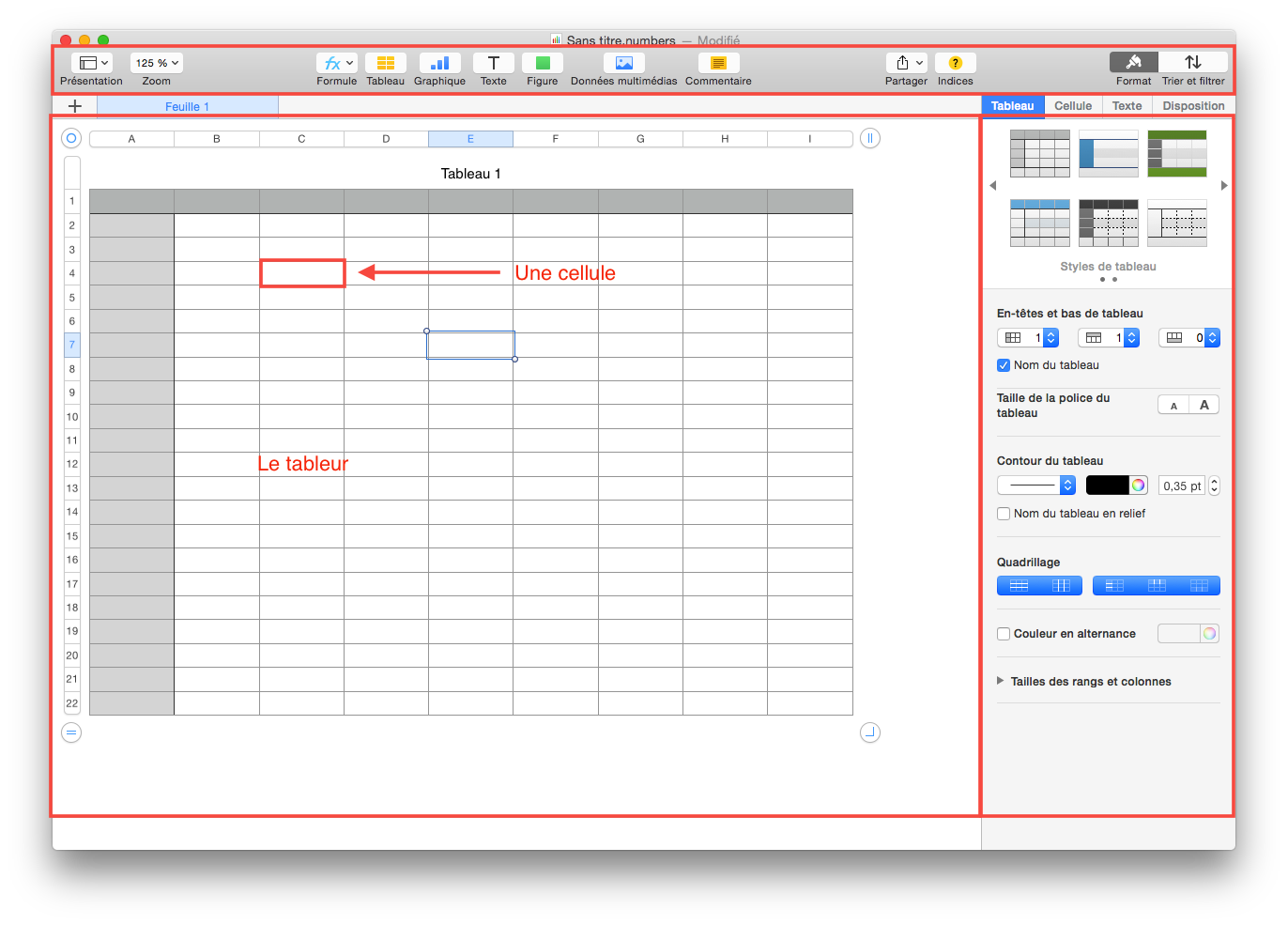Show next table styles page arrow
The image size is (1288, 925).
(1224, 186)
